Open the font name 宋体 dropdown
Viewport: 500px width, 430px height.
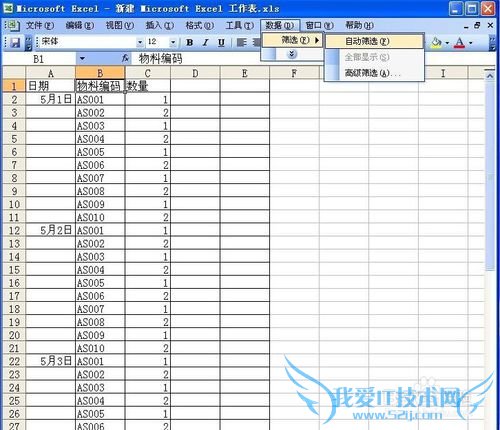click(x=140, y=42)
